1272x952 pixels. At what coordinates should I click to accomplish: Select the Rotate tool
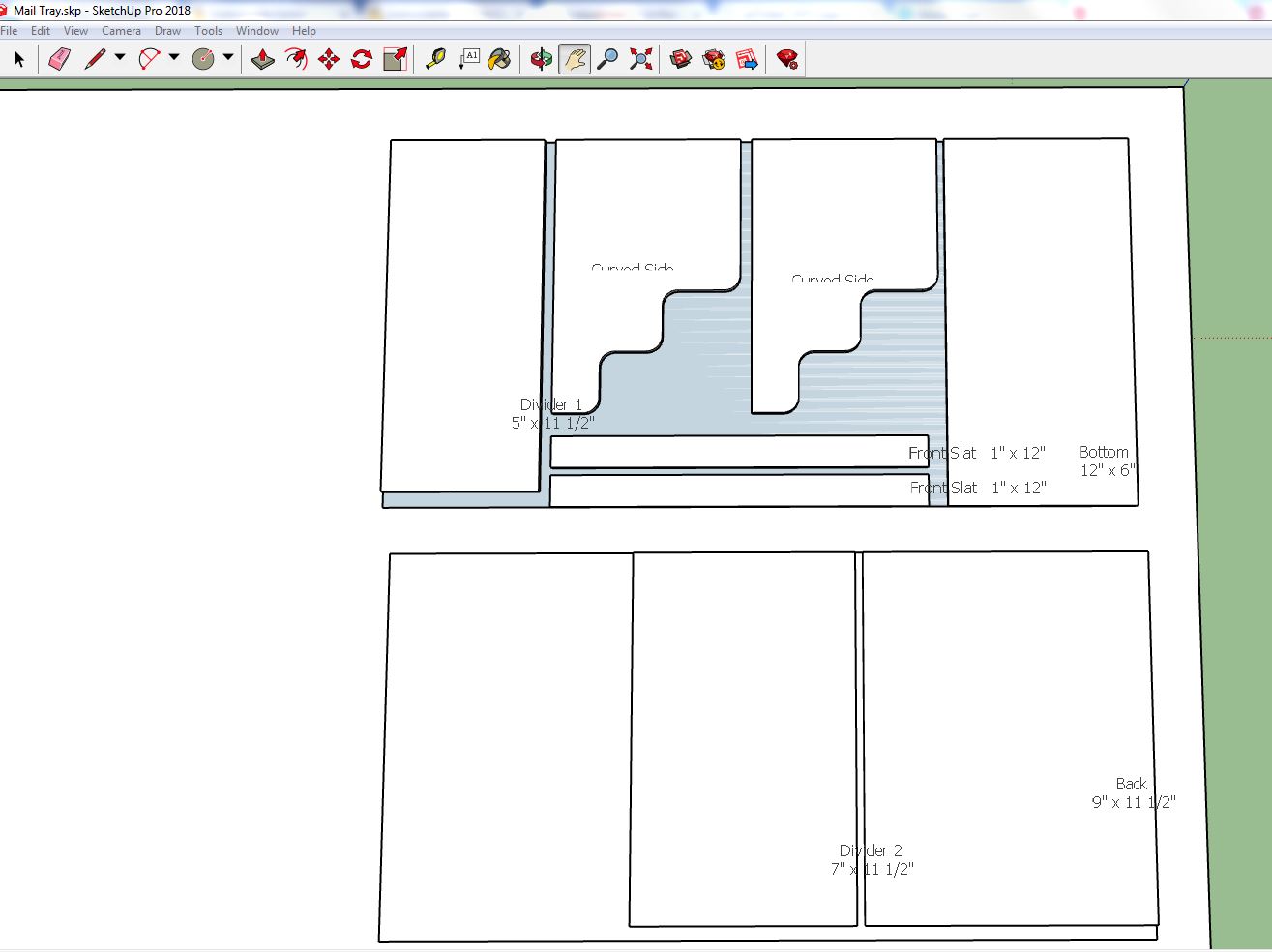[362, 59]
